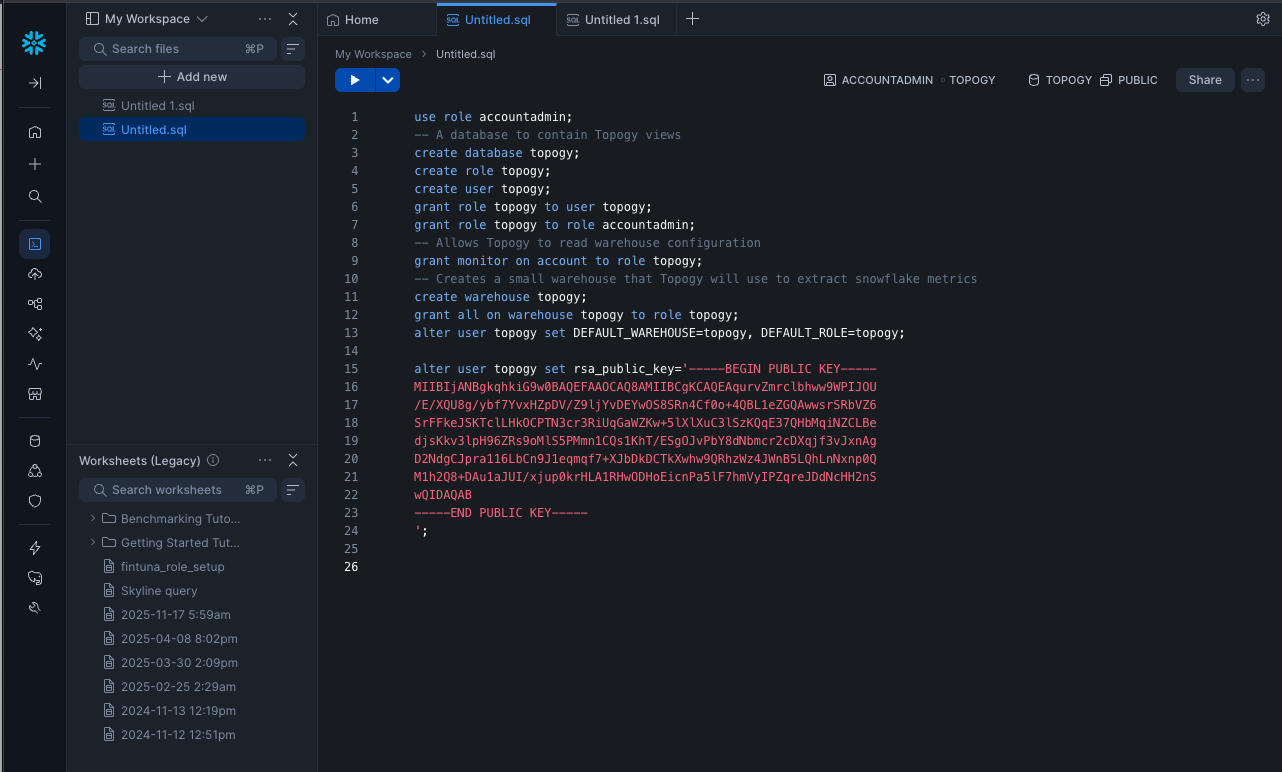Open the run options dropdown arrow
This screenshot has height=772, width=1282.
[x=388, y=80]
